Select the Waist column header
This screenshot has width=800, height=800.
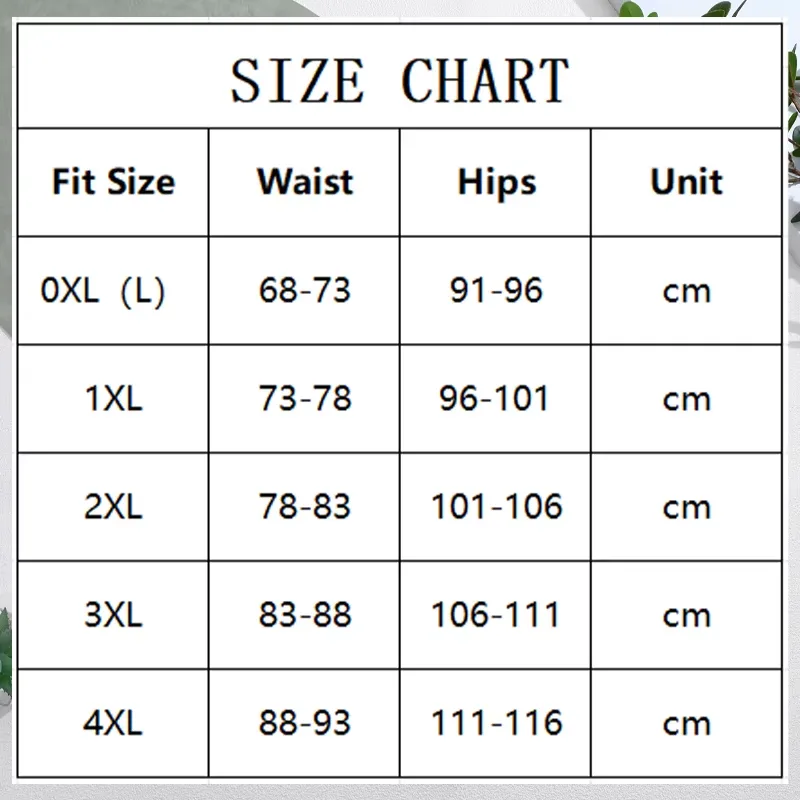305,182
